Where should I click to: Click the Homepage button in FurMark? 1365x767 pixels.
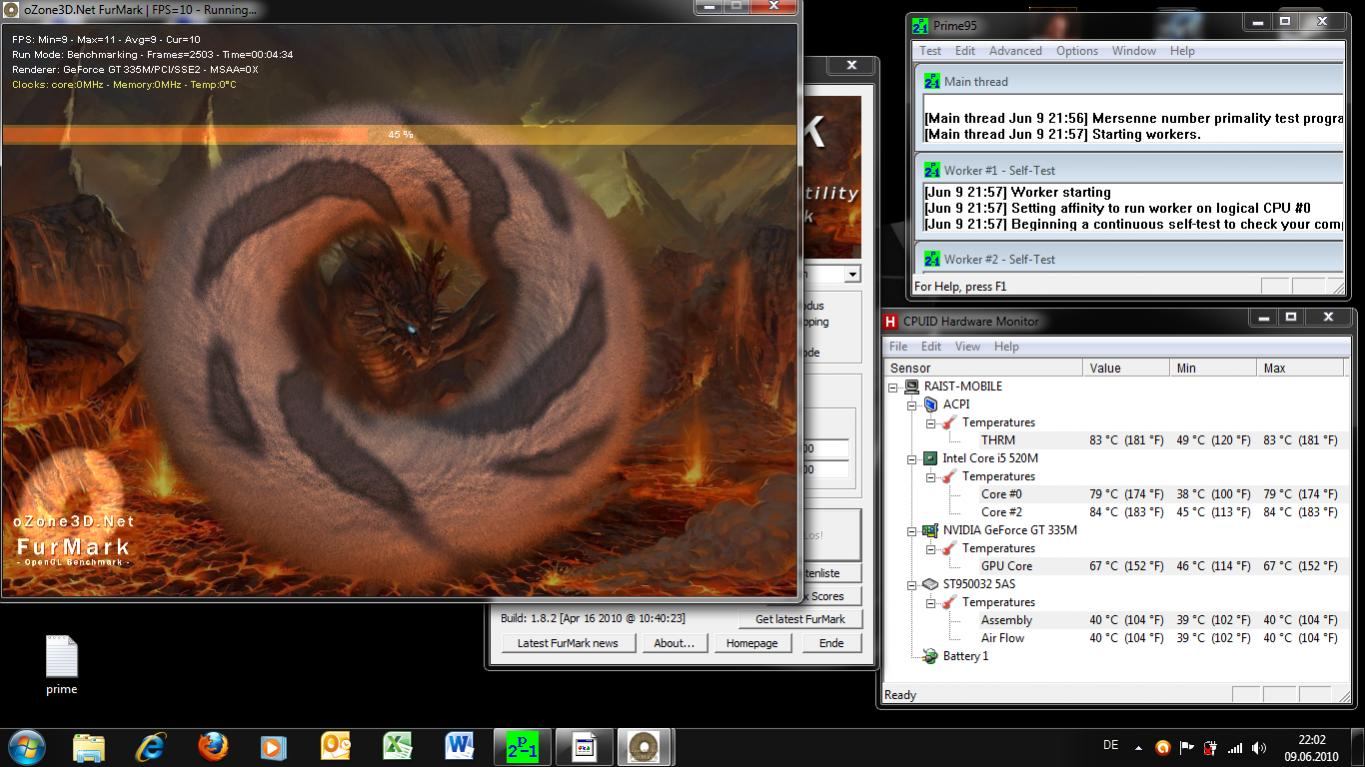752,643
